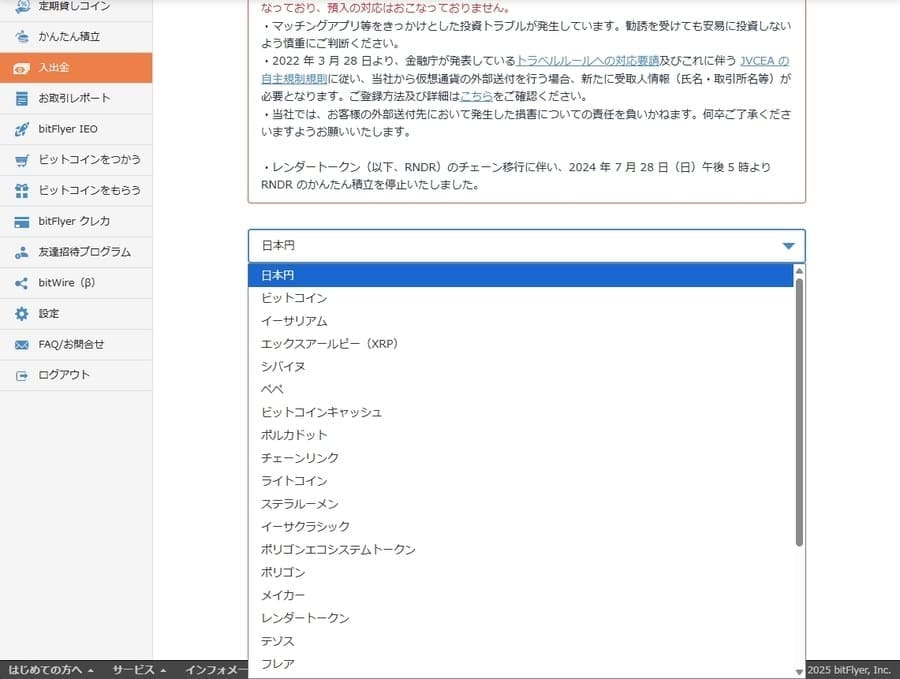Click the bitFlyer IEO rocket icon
Viewport: 900px width, 679px height.
tap(22, 129)
